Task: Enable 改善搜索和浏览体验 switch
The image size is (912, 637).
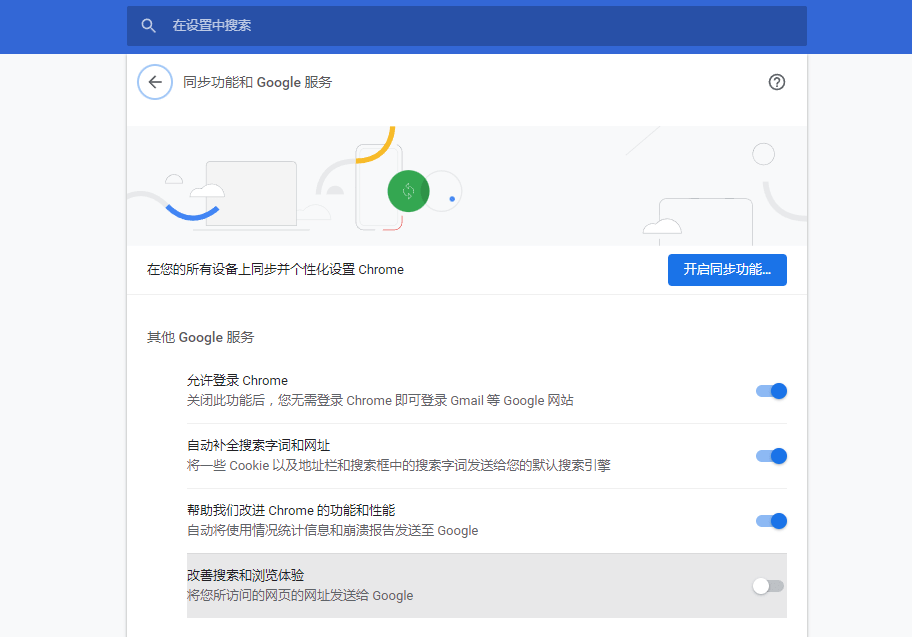Action: (768, 586)
